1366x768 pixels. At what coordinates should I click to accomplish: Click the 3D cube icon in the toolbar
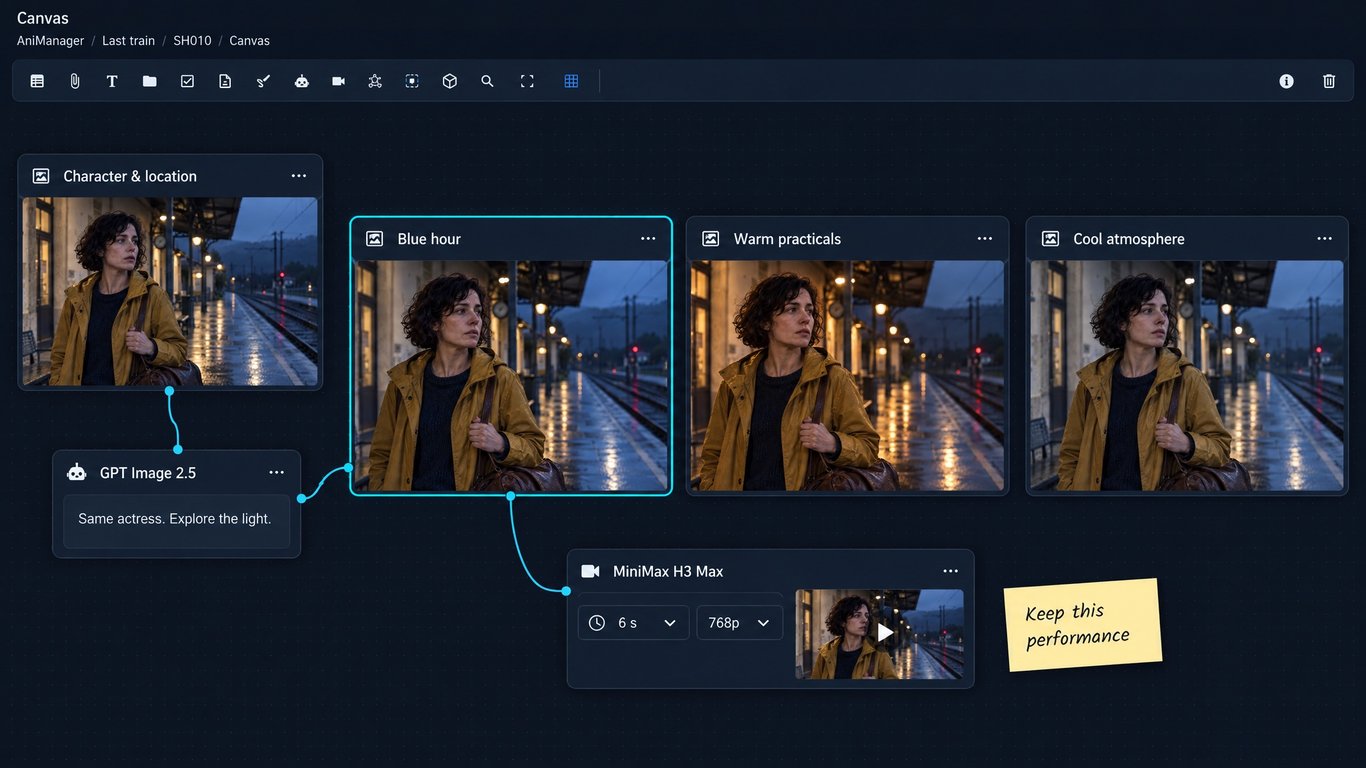coord(450,81)
